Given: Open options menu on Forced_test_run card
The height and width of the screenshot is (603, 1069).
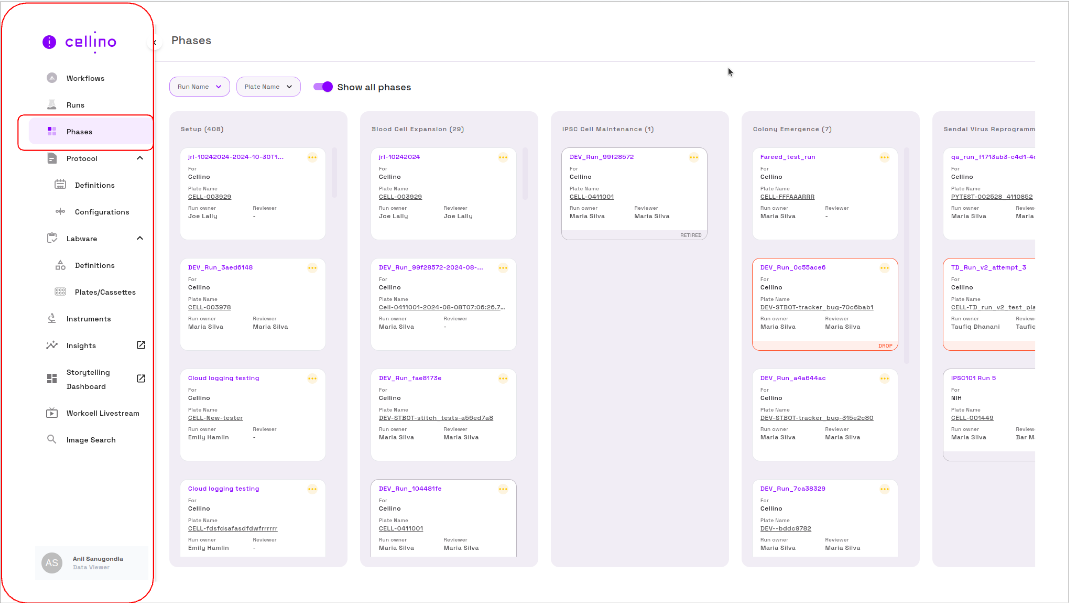Looking at the screenshot, I should [x=884, y=157].
